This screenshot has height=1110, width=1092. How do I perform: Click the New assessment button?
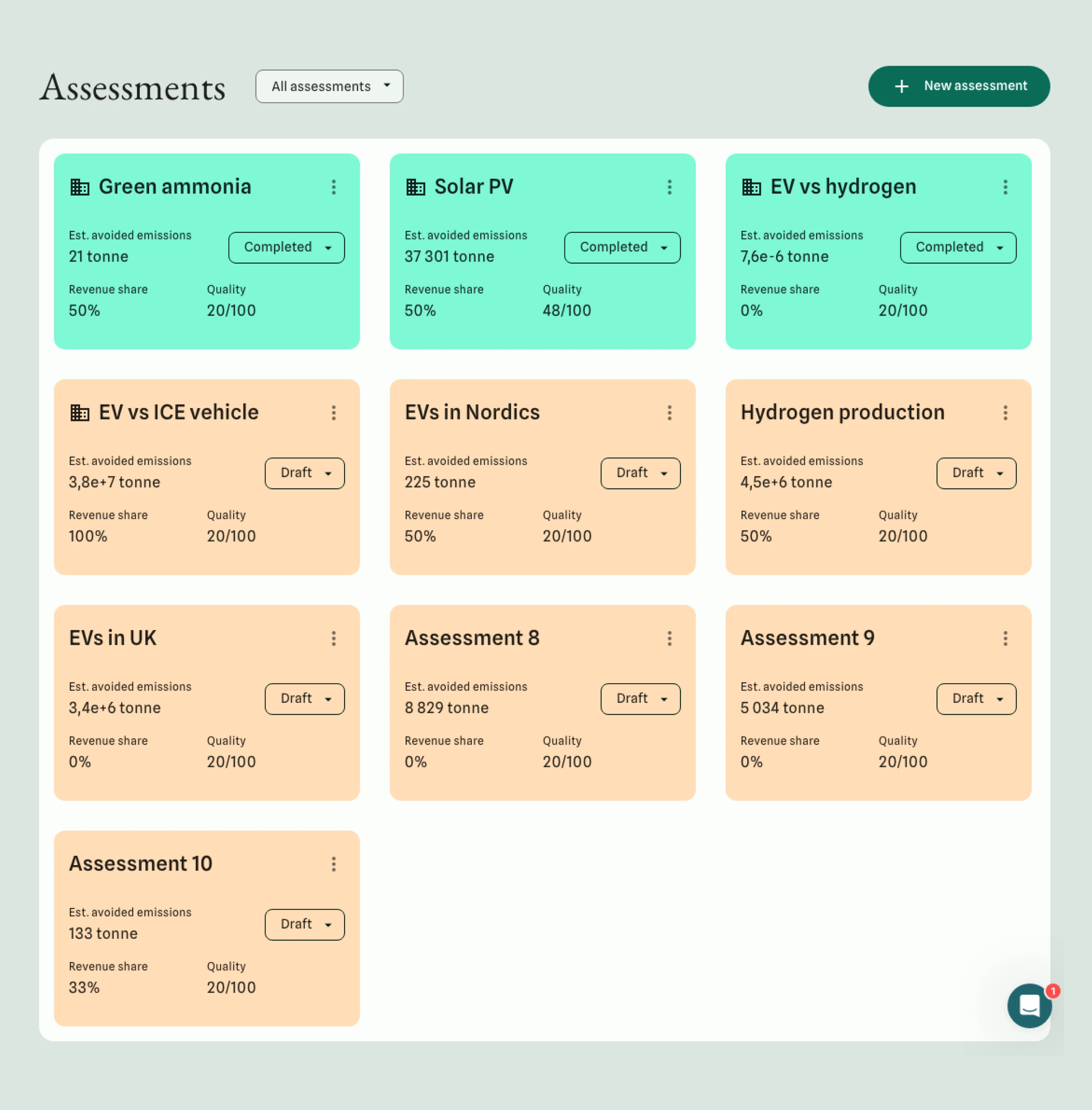[x=958, y=86]
